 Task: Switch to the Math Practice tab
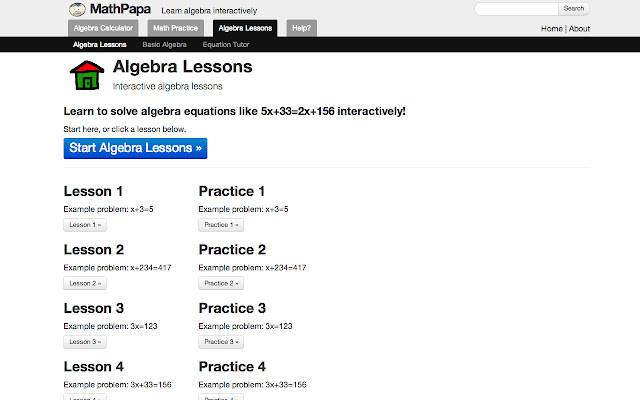(176, 28)
